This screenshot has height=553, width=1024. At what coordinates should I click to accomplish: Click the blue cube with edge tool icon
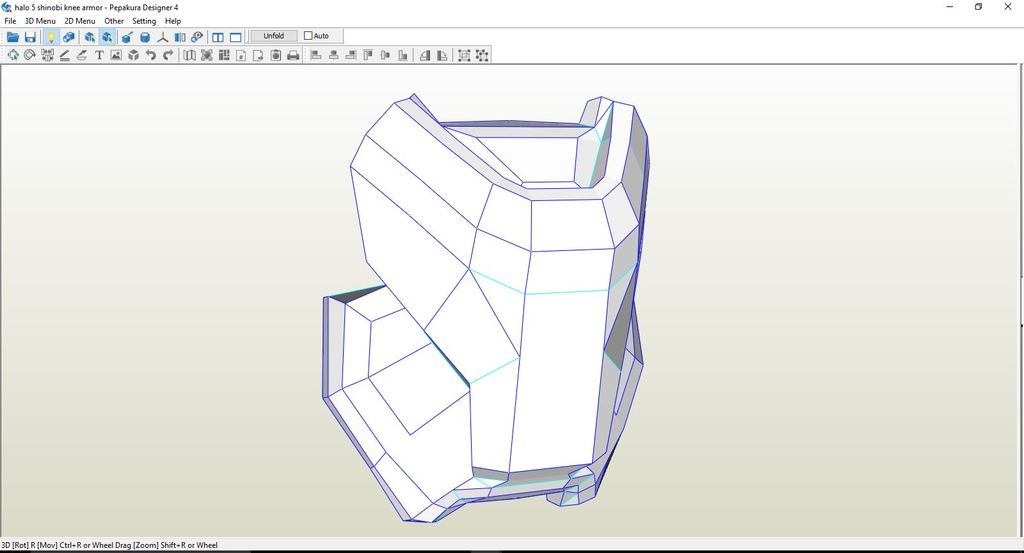coord(127,37)
